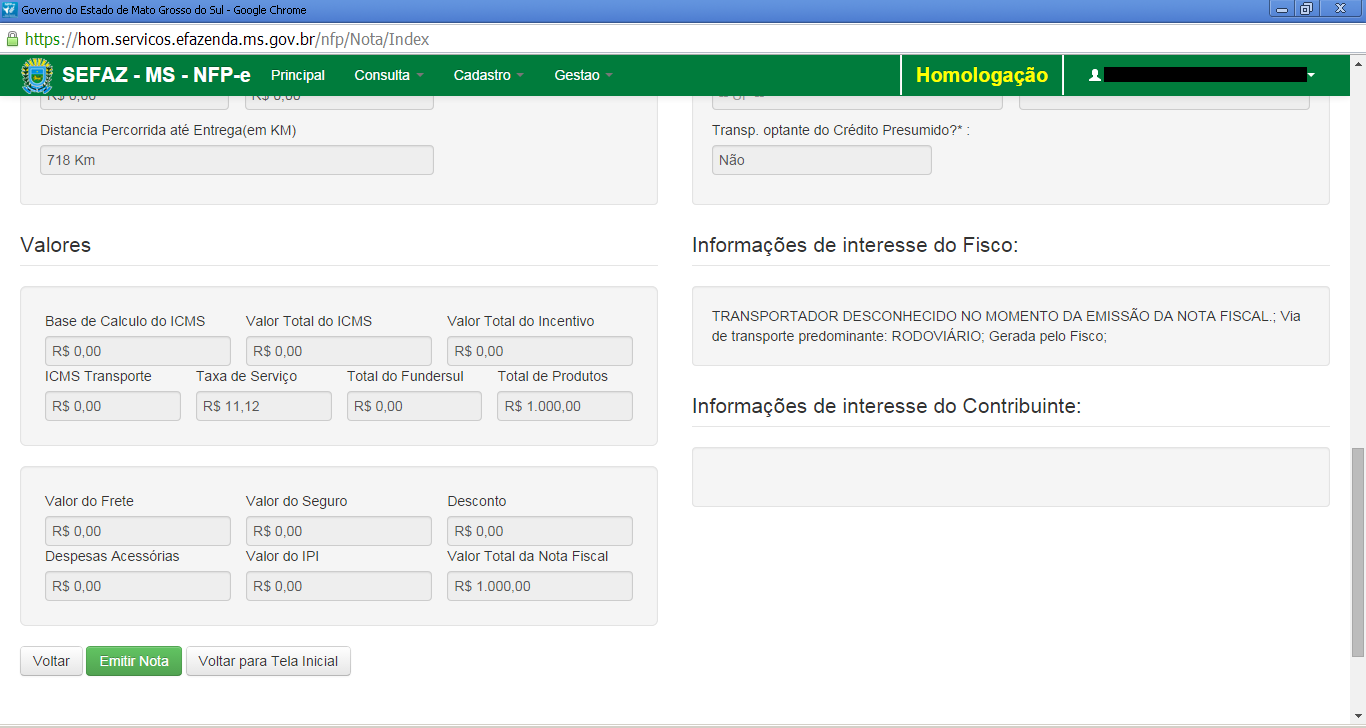Screen dimensions: 1366x728
Task: Click the Valor Total do ICMS field
Action: pos(339,351)
